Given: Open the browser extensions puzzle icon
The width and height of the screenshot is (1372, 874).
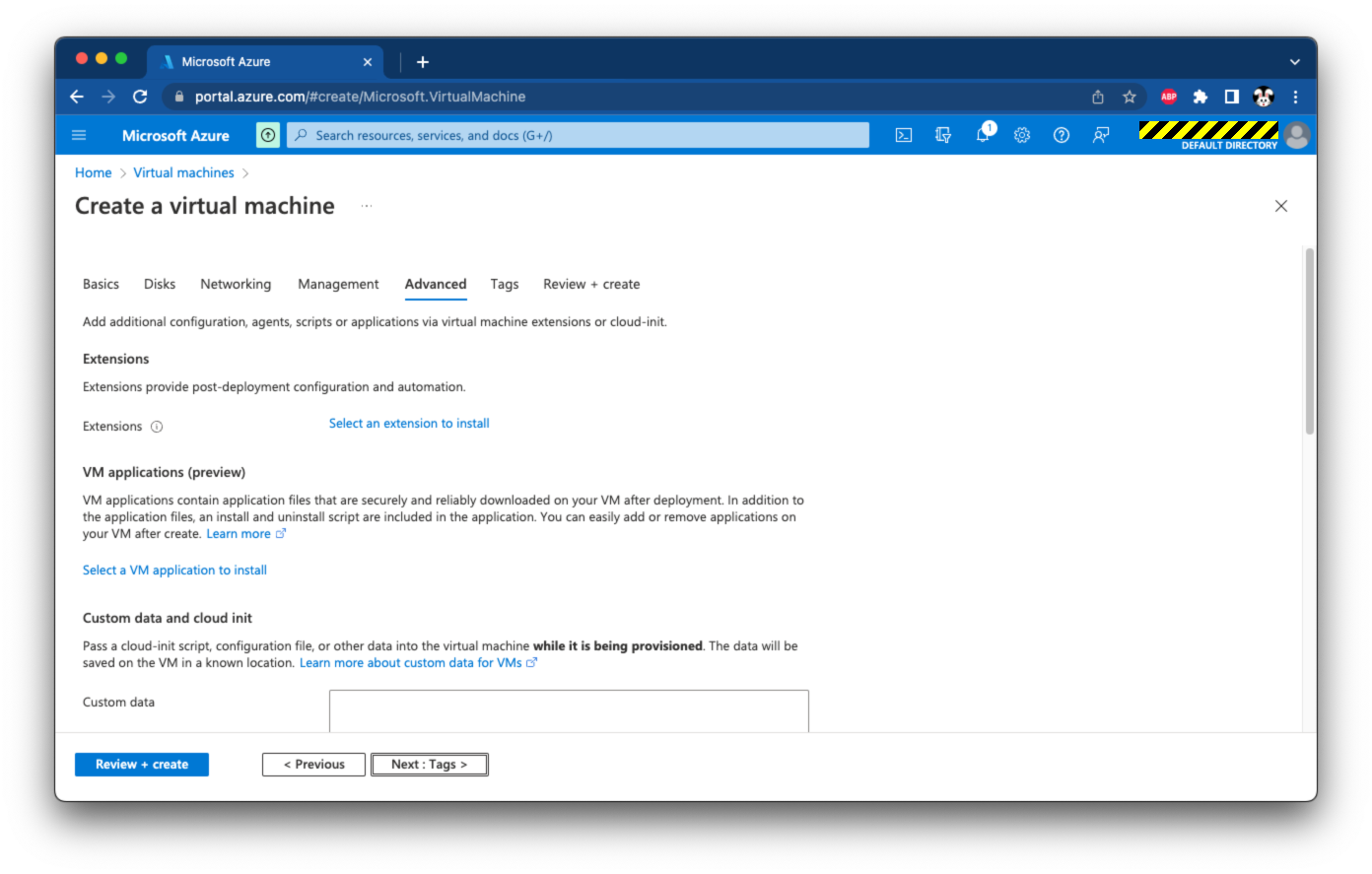Looking at the screenshot, I should pos(1200,97).
